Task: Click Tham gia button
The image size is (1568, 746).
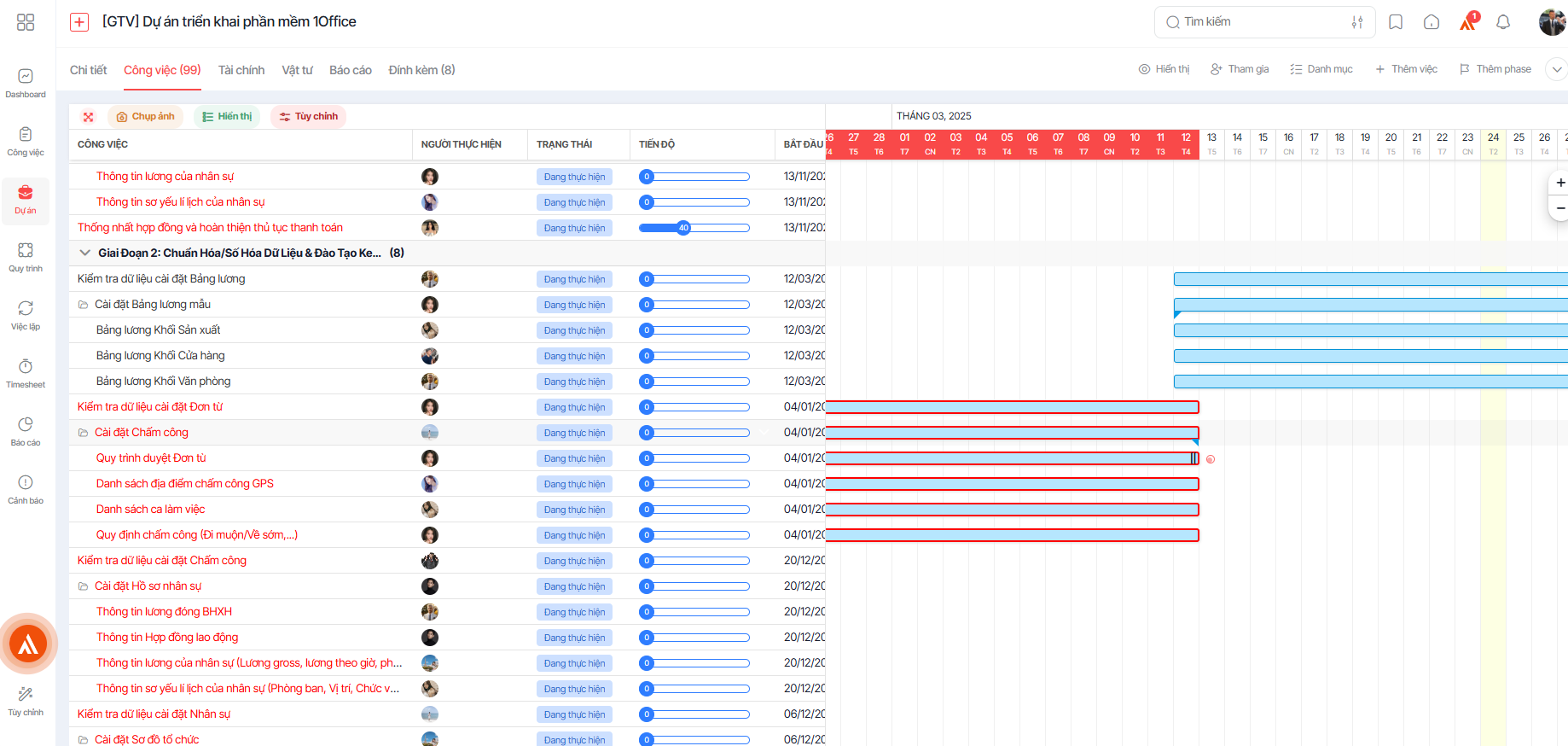Action: pos(1240,69)
